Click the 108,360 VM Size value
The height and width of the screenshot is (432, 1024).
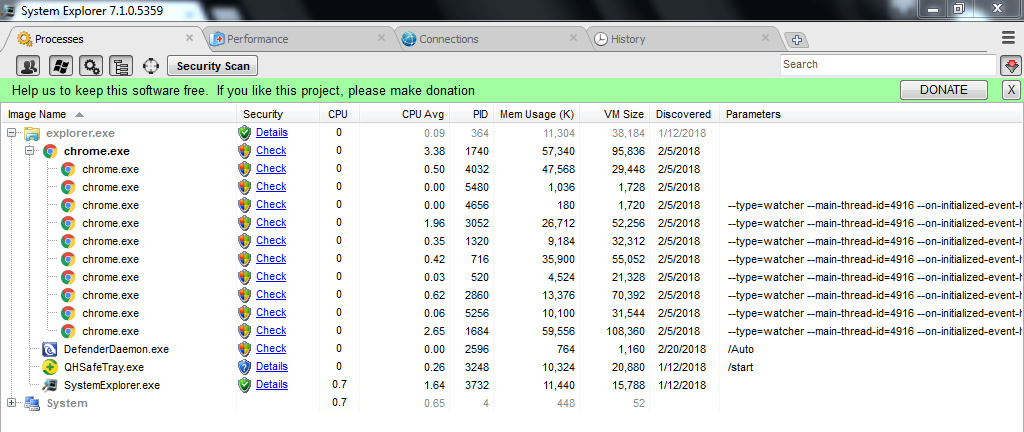coord(625,332)
